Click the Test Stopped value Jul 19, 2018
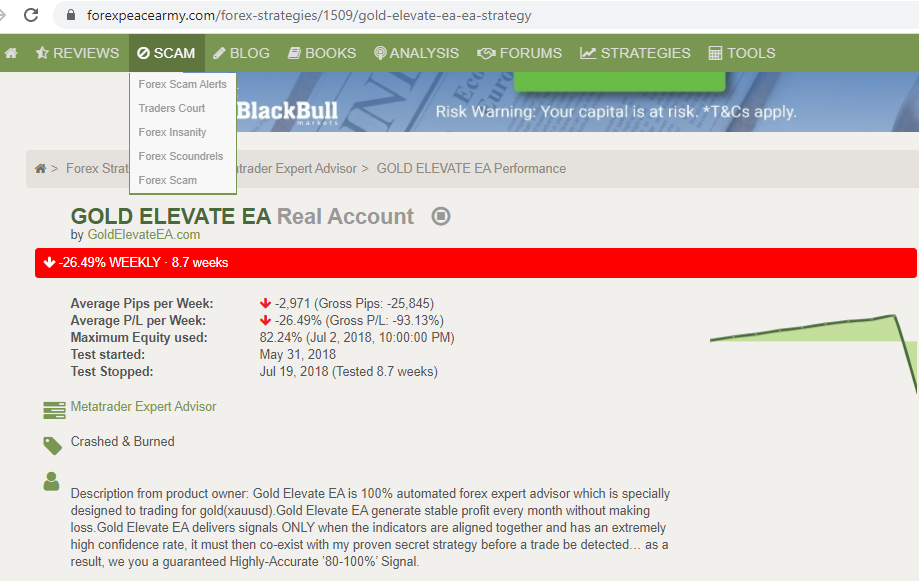 point(349,372)
